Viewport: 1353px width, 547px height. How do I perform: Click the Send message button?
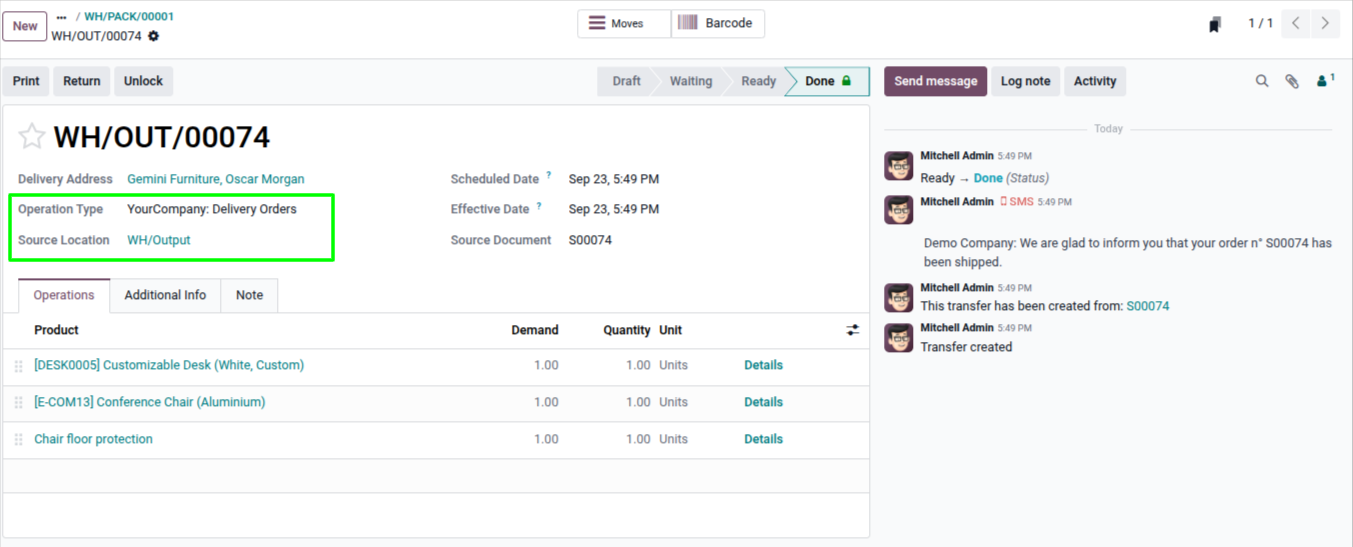935,81
